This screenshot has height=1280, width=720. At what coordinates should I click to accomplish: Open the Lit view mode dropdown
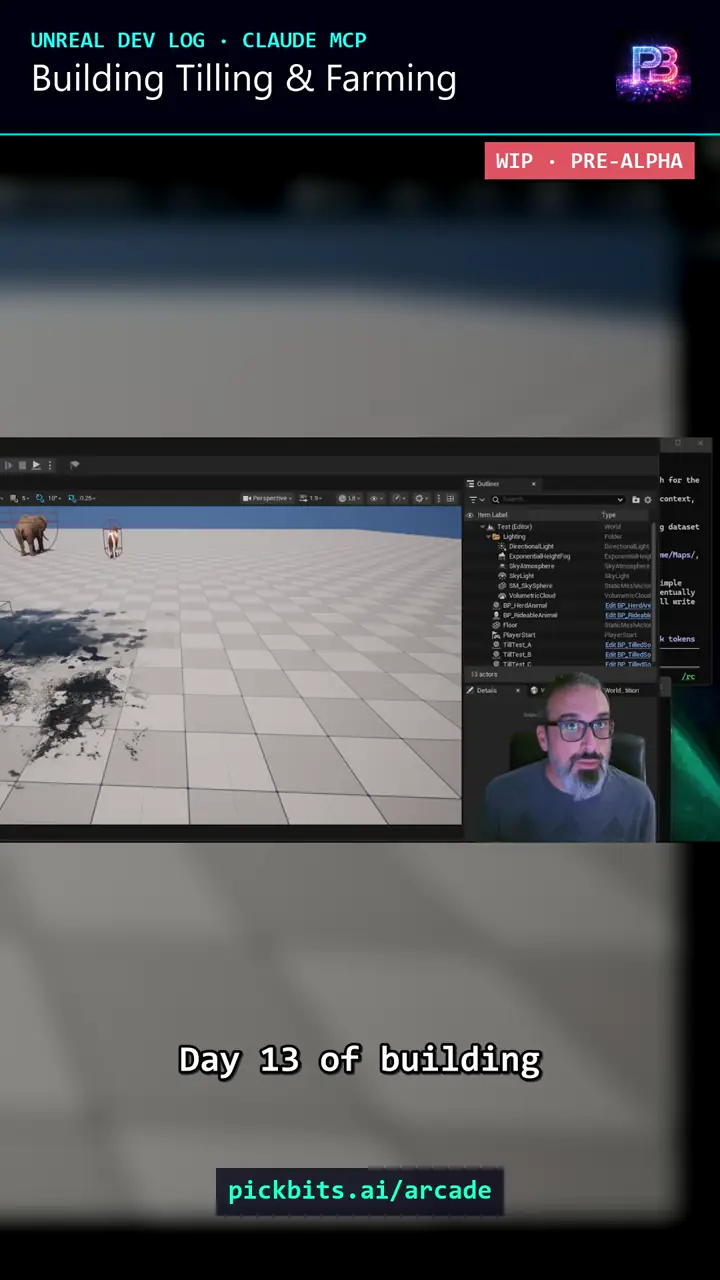pos(349,498)
